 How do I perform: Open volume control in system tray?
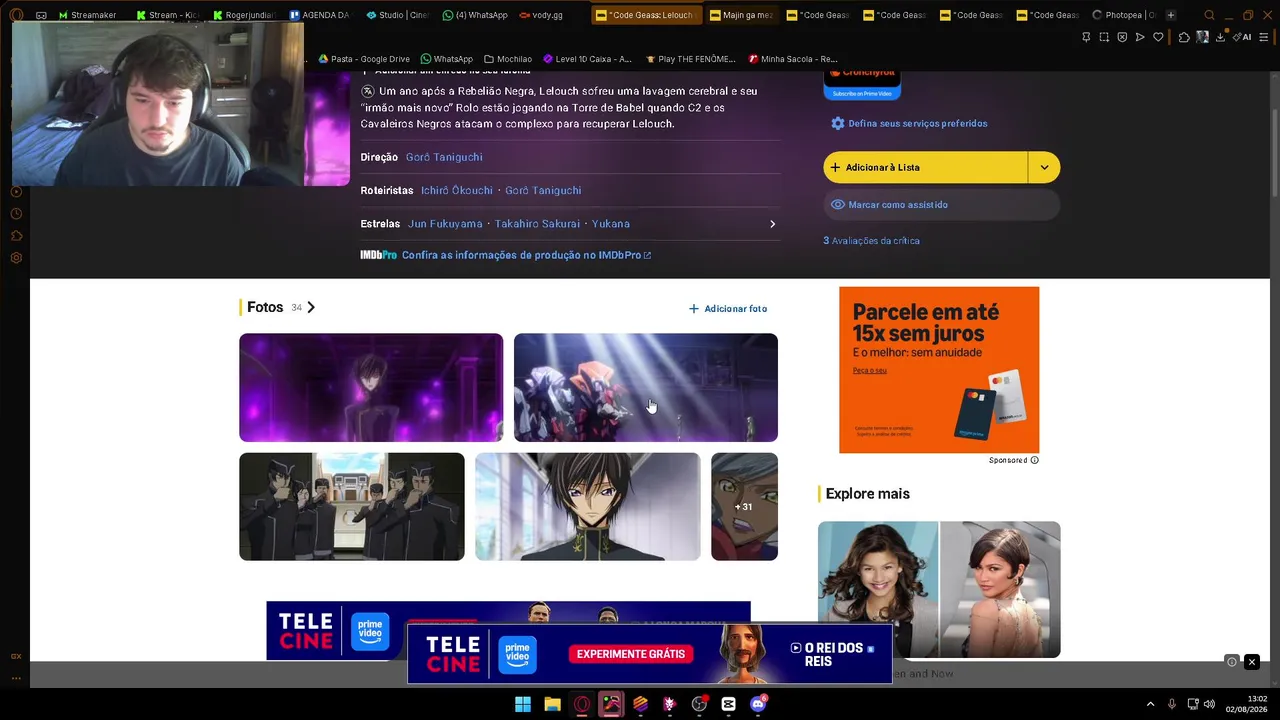tap(1209, 704)
